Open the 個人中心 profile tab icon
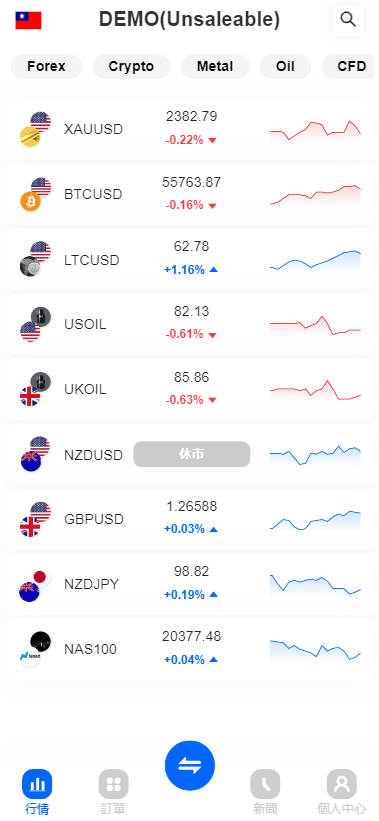Viewport: 379px width, 821px height. [x=342, y=784]
